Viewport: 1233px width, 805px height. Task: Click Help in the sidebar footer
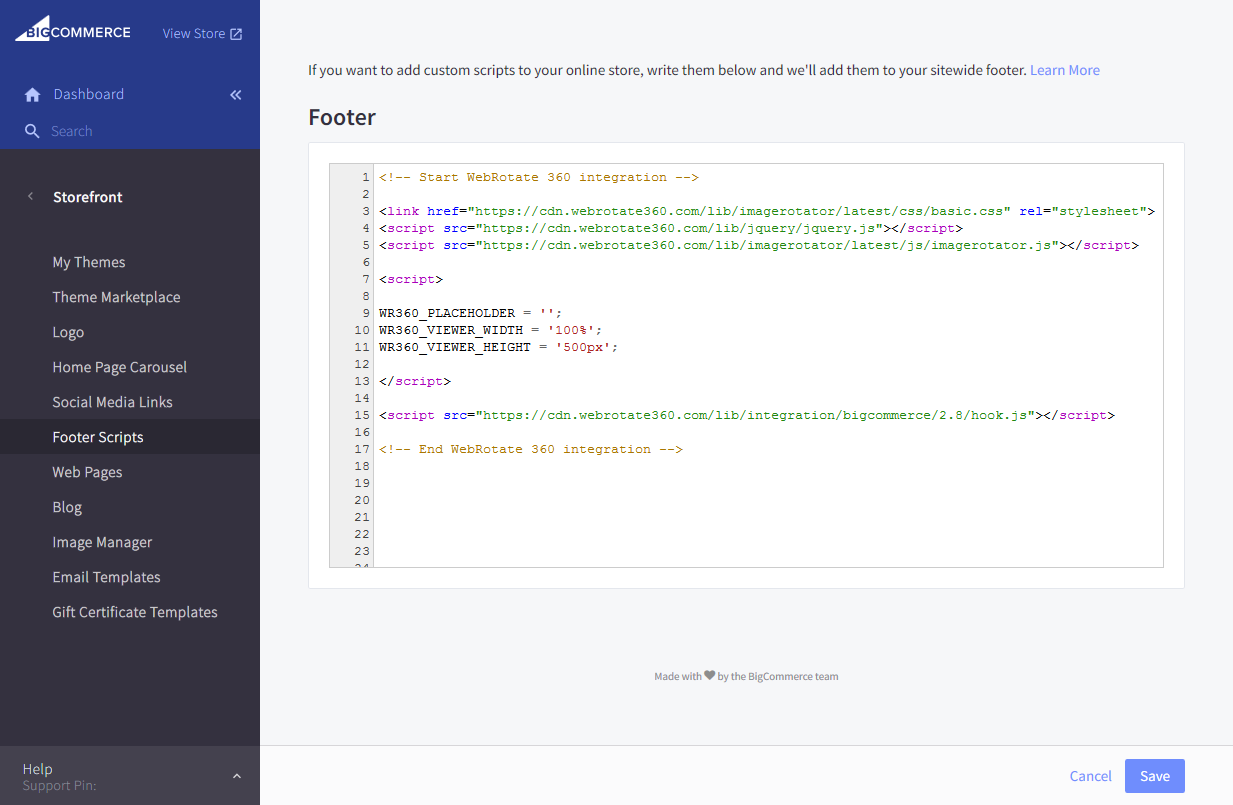tap(38, 769)
